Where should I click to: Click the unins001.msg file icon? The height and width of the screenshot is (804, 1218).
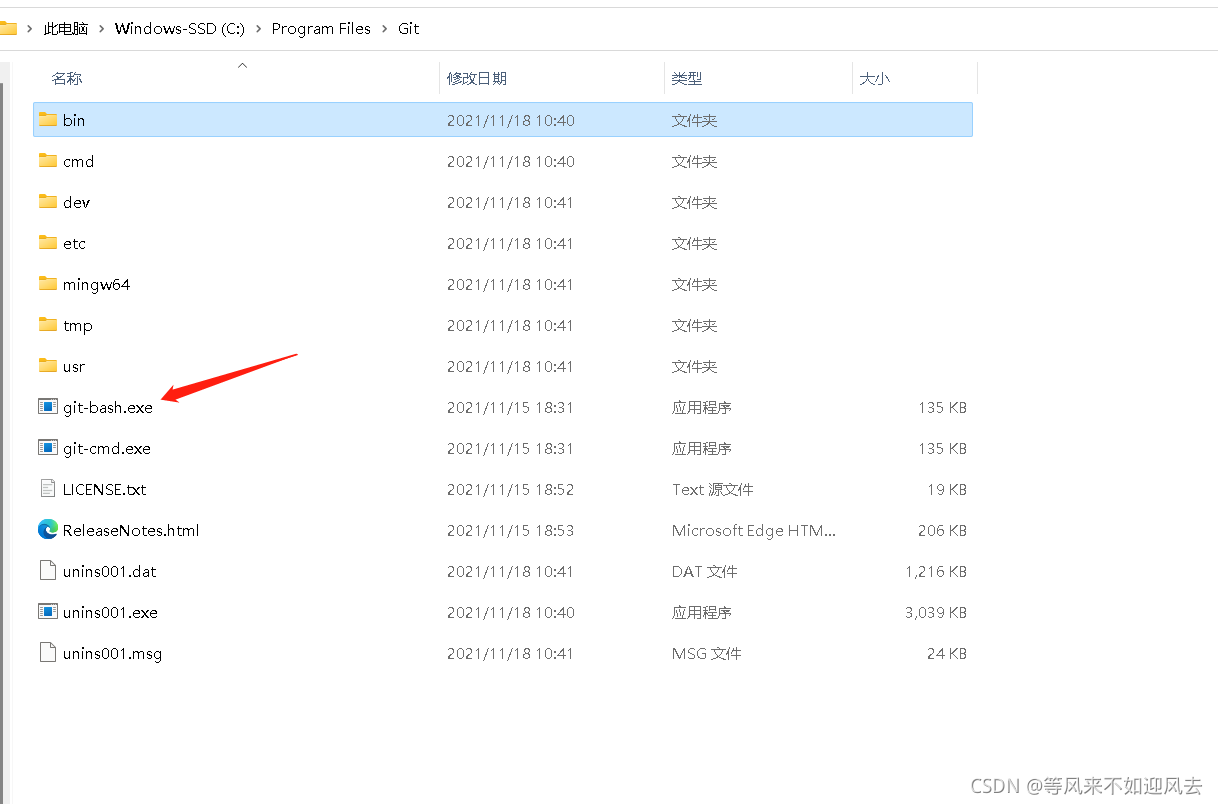click(48, 652)
